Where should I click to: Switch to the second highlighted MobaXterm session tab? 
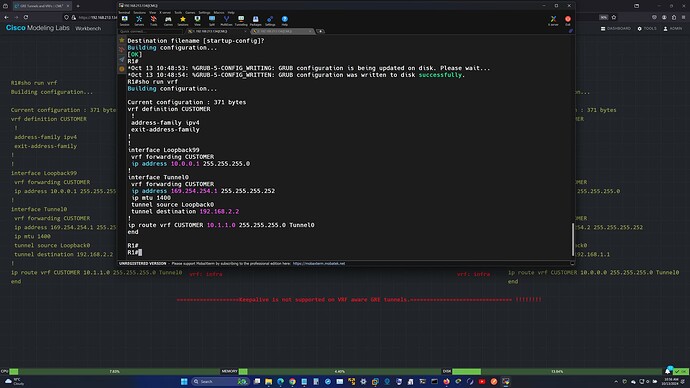[283, 31]
